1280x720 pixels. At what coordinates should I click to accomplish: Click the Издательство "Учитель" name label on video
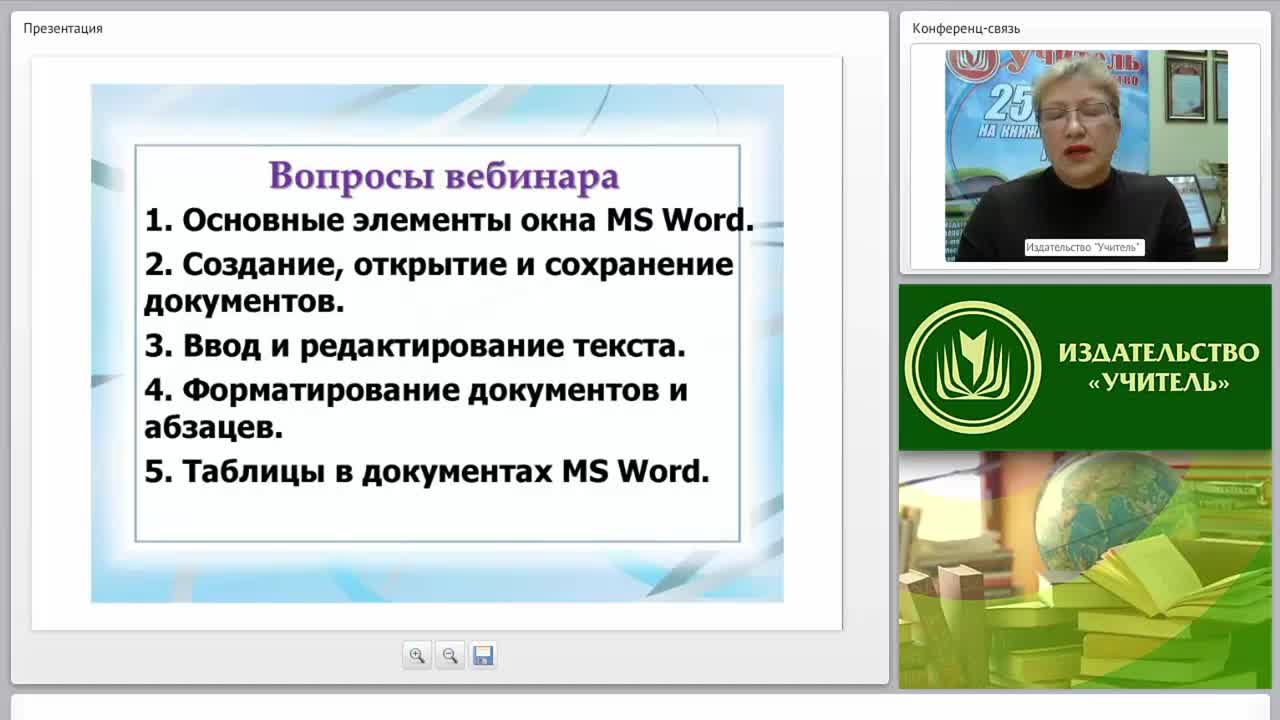(1084, 247)
